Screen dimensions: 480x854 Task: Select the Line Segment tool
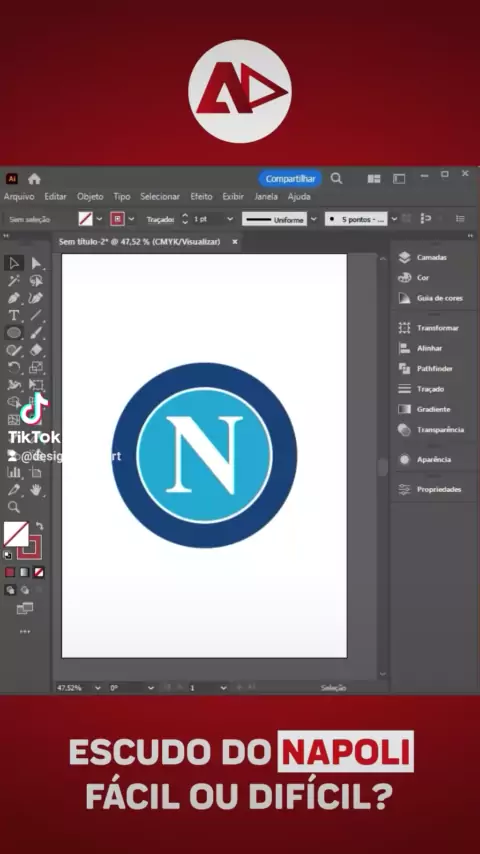coord(36,315)
